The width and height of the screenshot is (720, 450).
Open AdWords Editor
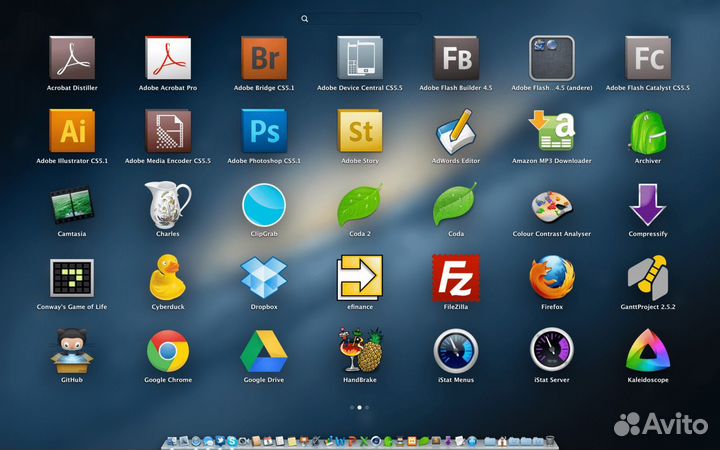[x=456, y=131]
